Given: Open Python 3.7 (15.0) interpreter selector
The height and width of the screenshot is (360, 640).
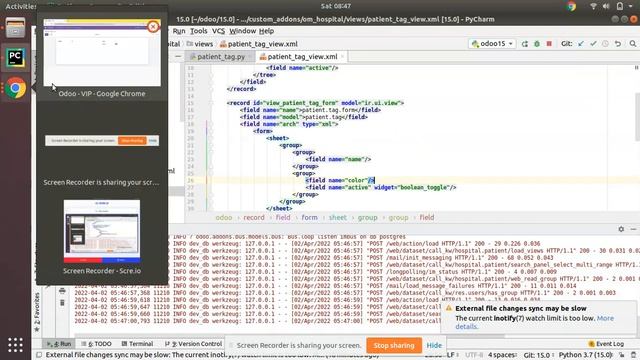Looking at the screenshot, I should click(x=586, y=355).
